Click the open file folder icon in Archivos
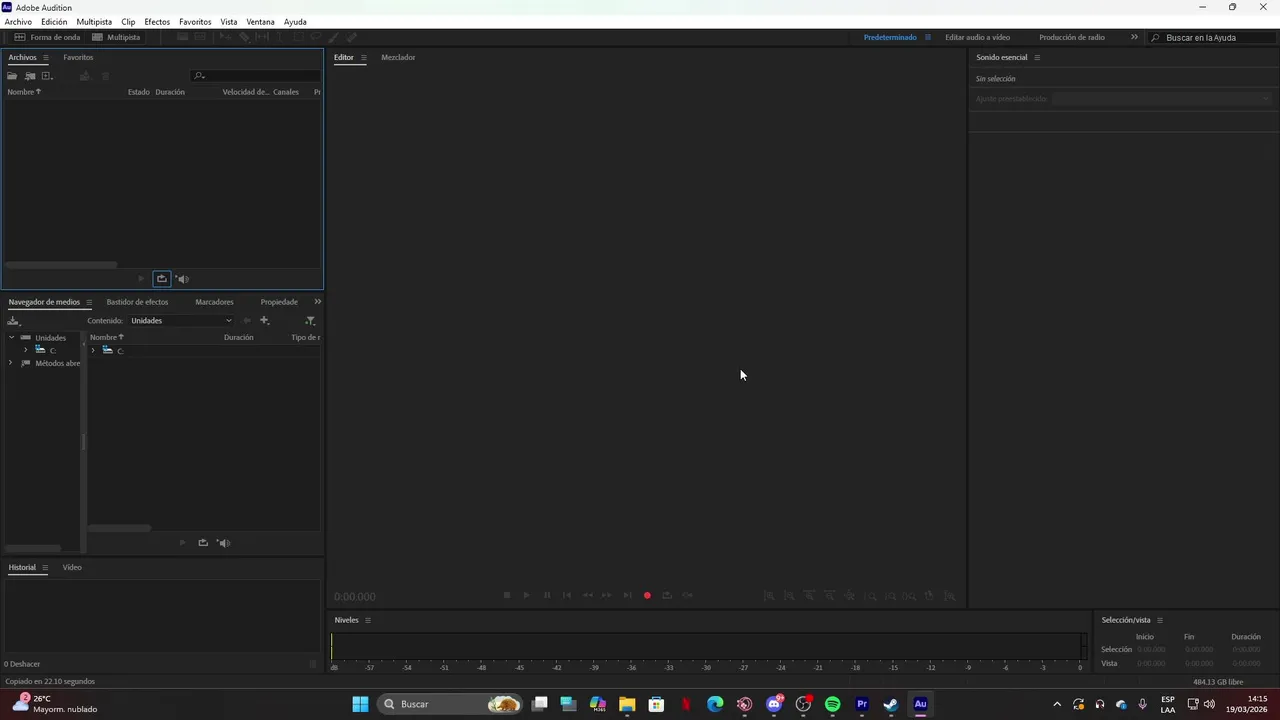The height and width of the screenshot is (720, 1280). (x=13, y=76)
